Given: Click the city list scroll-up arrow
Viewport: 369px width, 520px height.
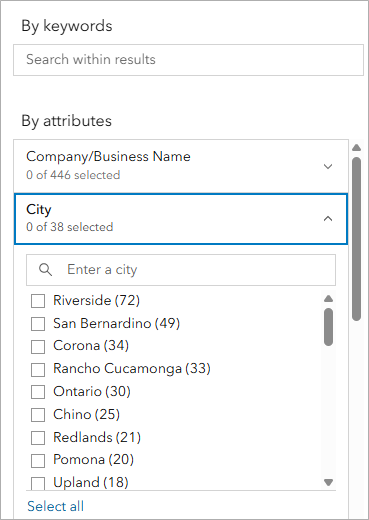Looking at the screenshot, I should point(329,298).
